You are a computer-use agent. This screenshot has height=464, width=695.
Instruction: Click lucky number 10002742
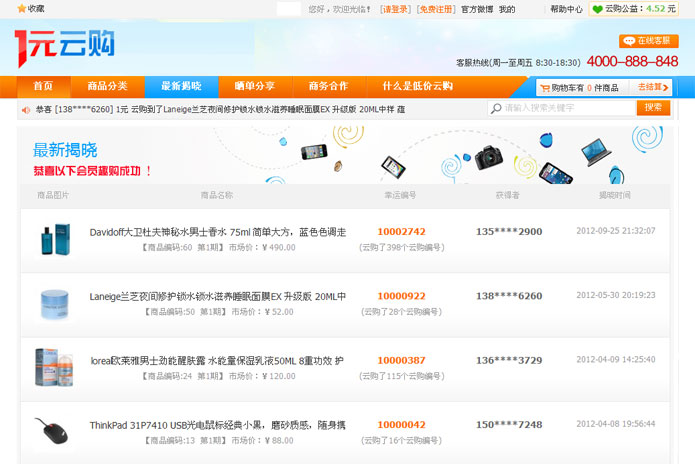402,232
